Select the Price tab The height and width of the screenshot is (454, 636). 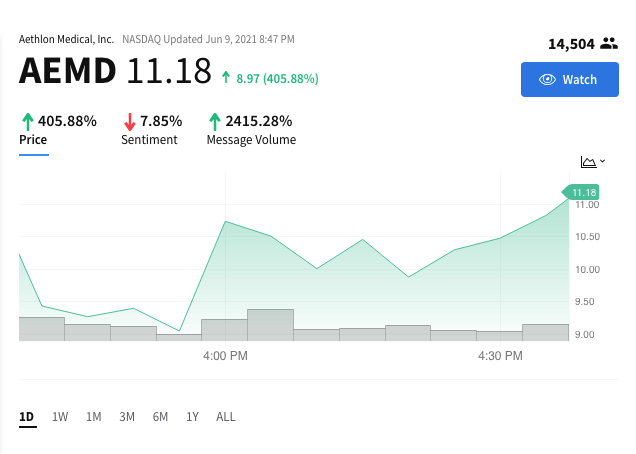coord(33,140)
